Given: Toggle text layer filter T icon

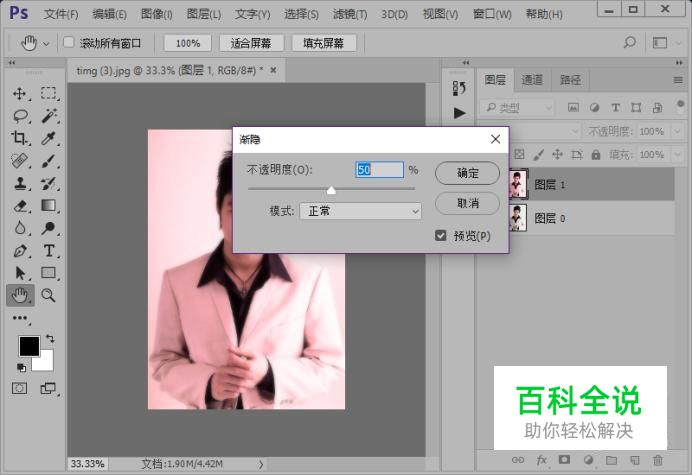Looking at the screenshot, I should tap(615, 107).
